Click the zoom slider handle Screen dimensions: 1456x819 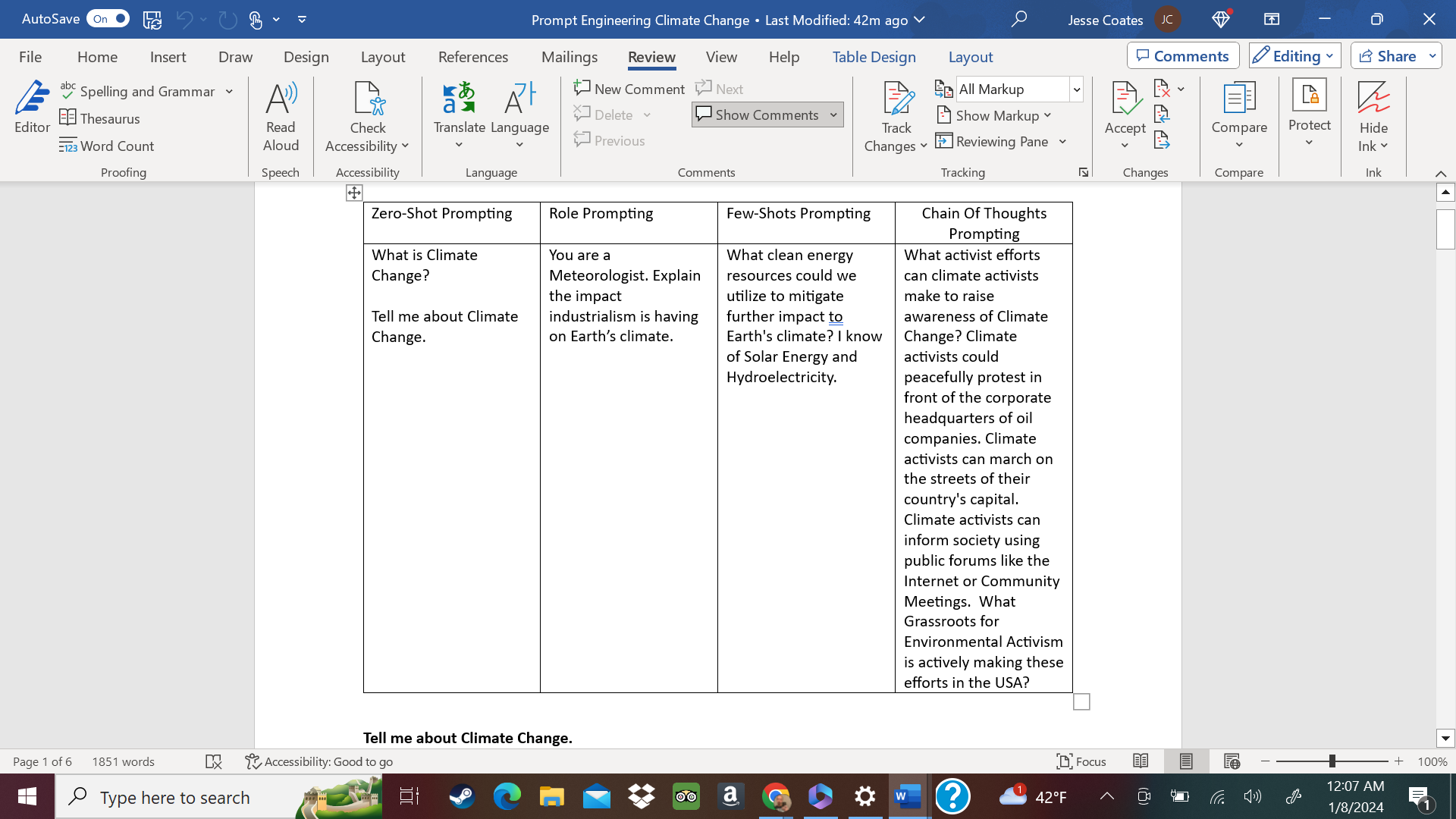pyautogui.click(x=1332, y=761)
